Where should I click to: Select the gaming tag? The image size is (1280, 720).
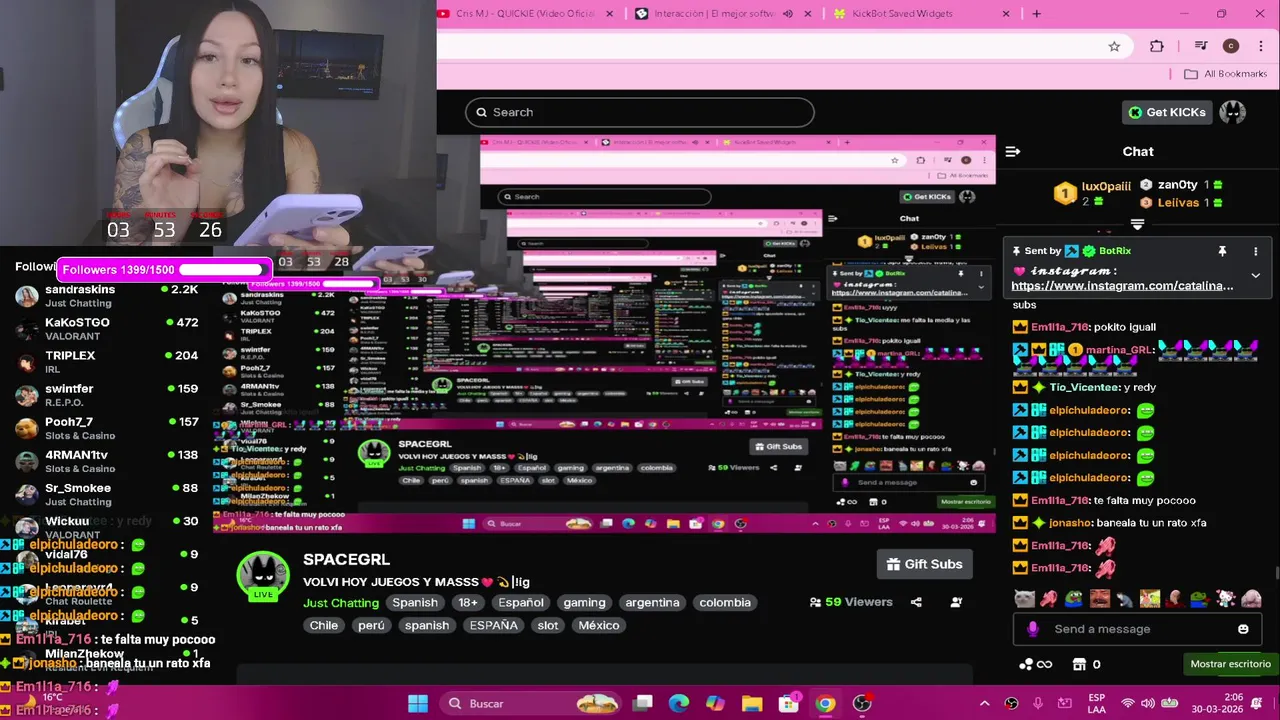click(584, 602)
